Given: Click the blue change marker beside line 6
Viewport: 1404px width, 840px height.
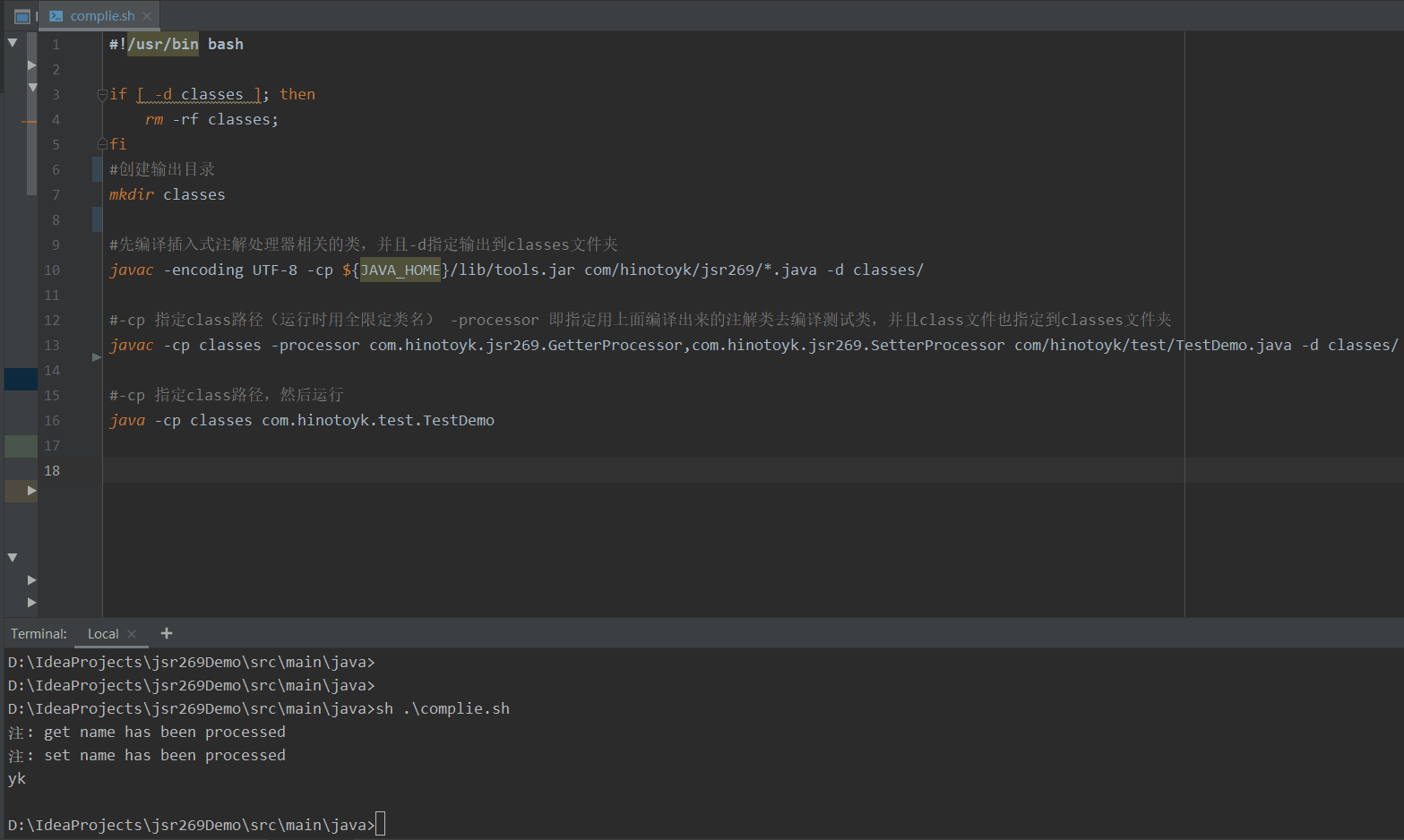Looking at the screenshot, I should click(x=96, y=168).
